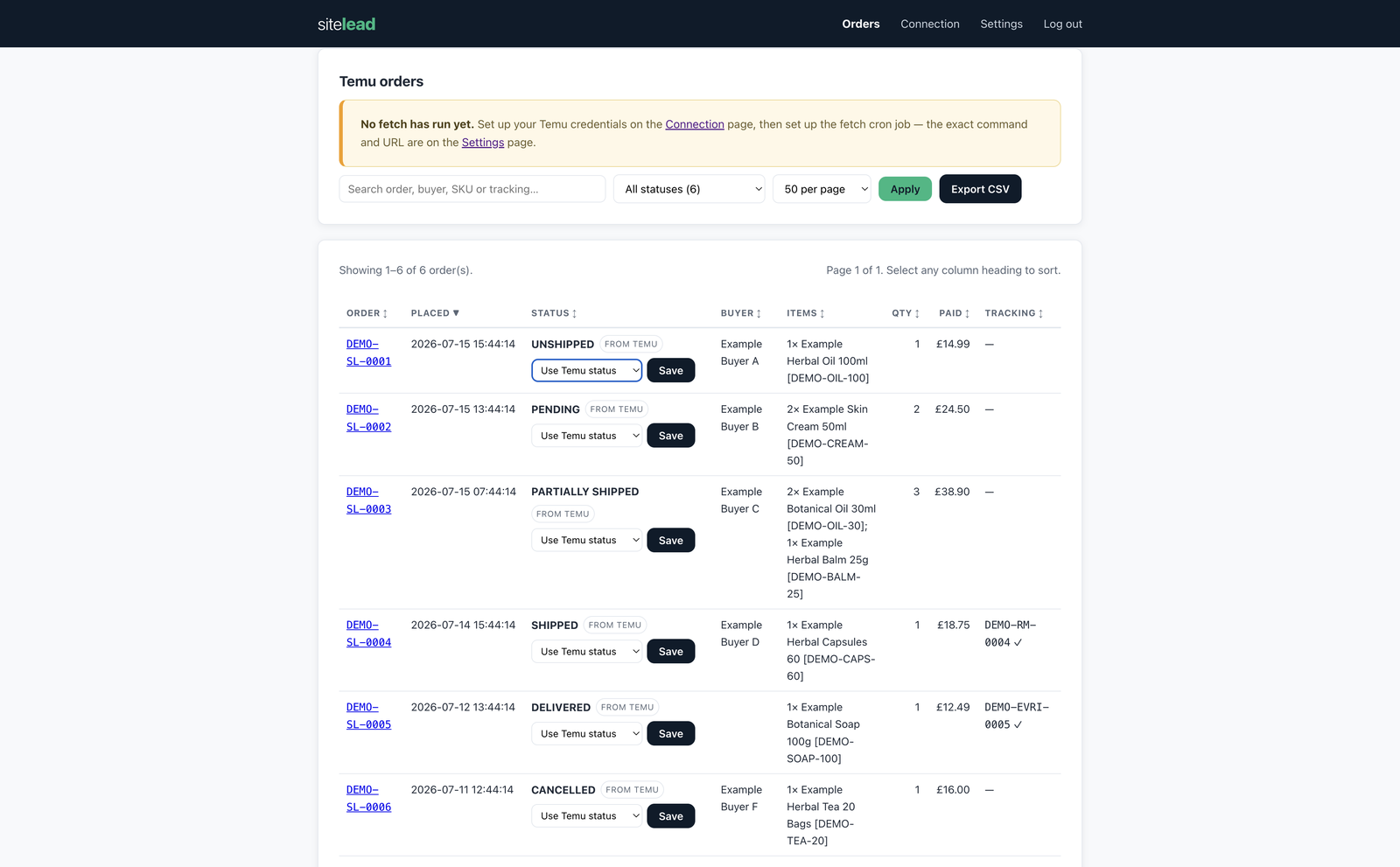Open order DEMO-SL-0004

pos(368,633)
